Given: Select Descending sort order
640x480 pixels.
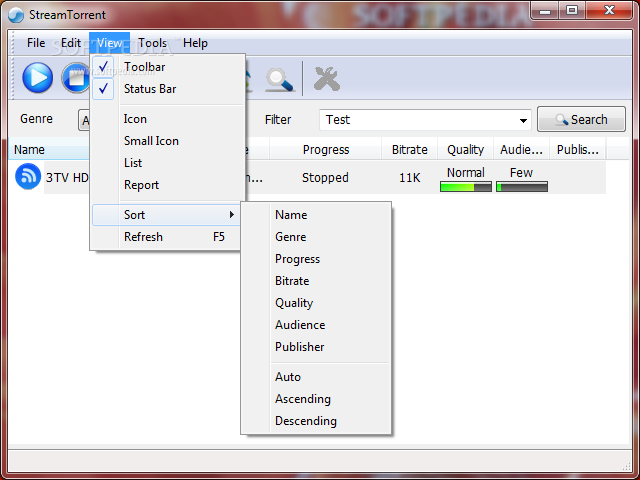Looking at the screenshot, I should point(316,421).
